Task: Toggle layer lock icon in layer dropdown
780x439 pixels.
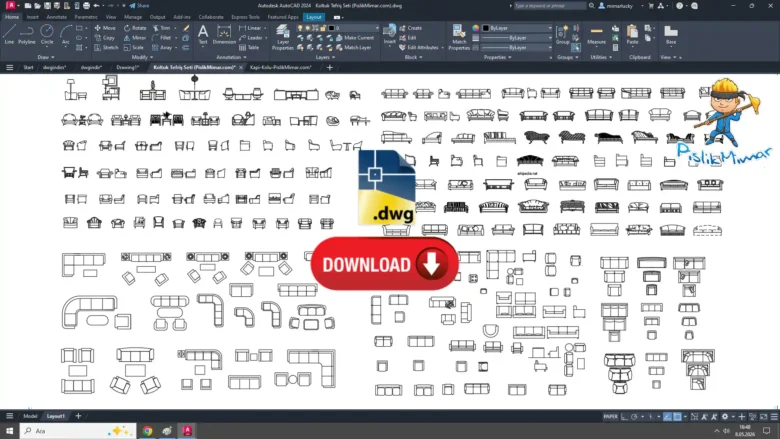Action: pyautogui.click(x=322, y=28)
